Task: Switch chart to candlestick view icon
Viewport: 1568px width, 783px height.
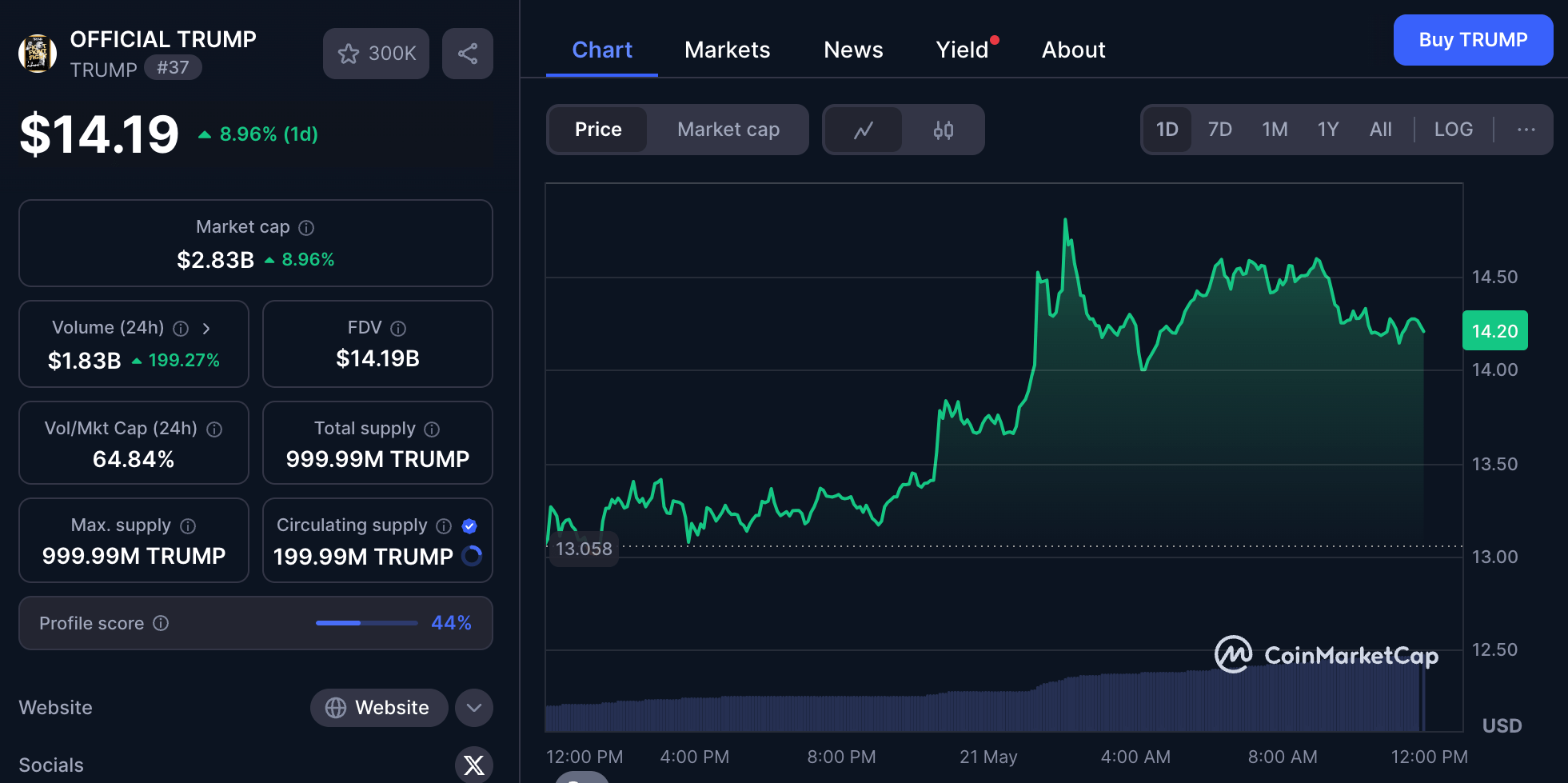Action: [x=944, y=129]
